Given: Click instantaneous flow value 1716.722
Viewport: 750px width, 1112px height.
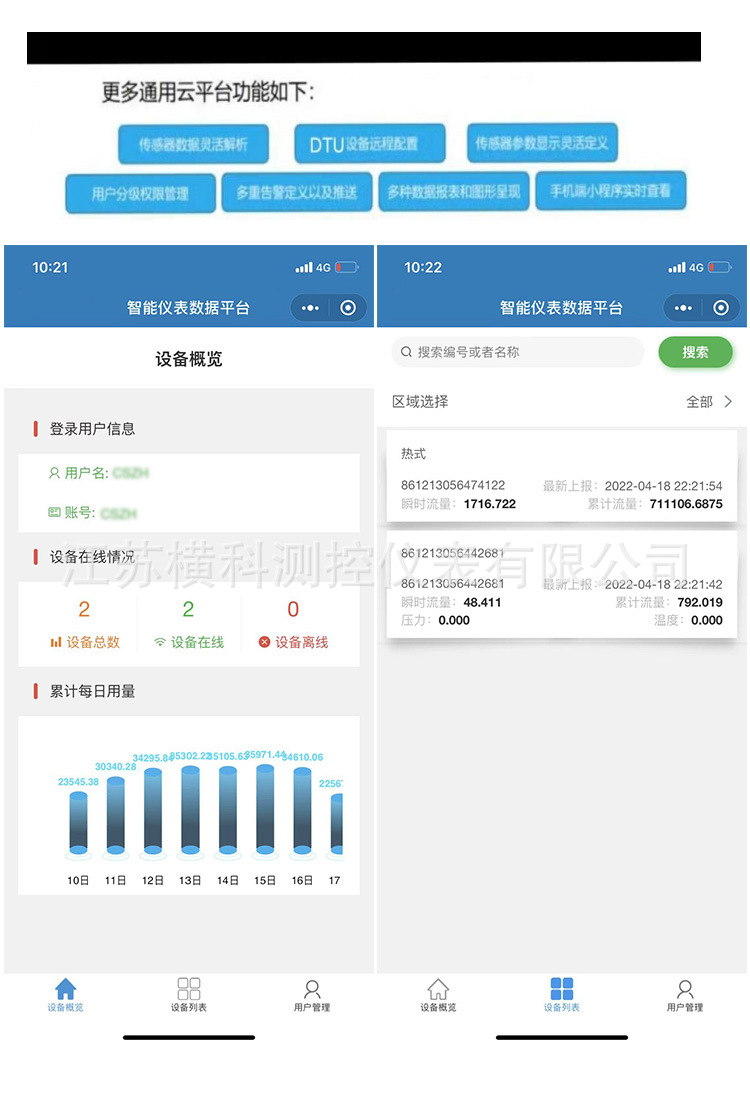Looking at the screenshot, I should coord(490,504).
